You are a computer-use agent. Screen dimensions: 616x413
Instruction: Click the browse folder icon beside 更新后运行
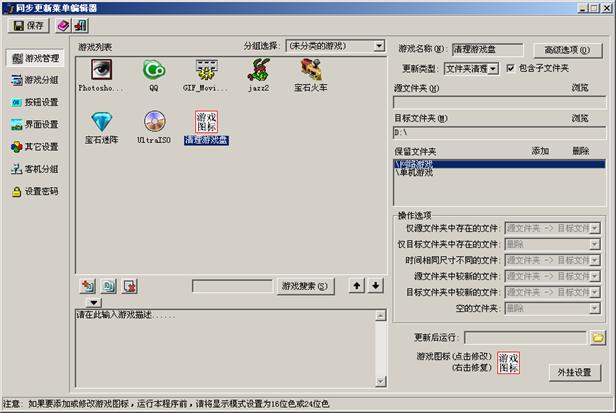(598, 338)
